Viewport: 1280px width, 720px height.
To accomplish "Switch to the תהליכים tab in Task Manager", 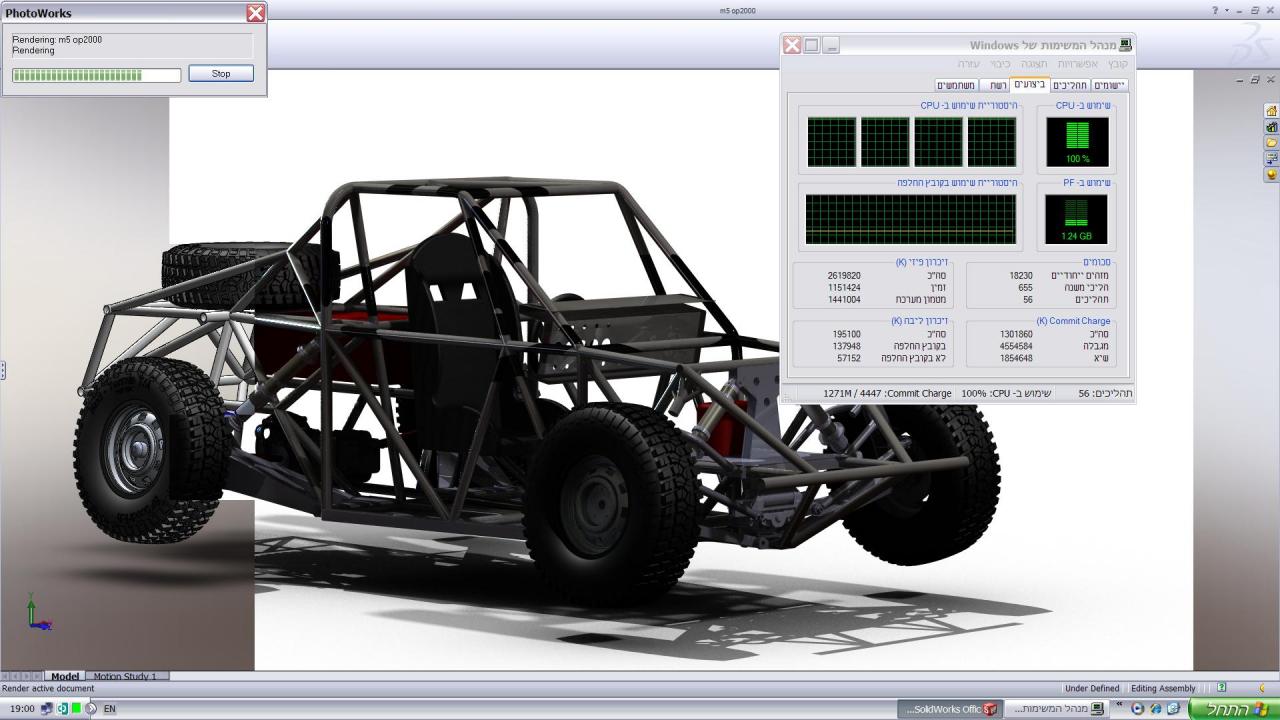I will (x=1070, y=85).
